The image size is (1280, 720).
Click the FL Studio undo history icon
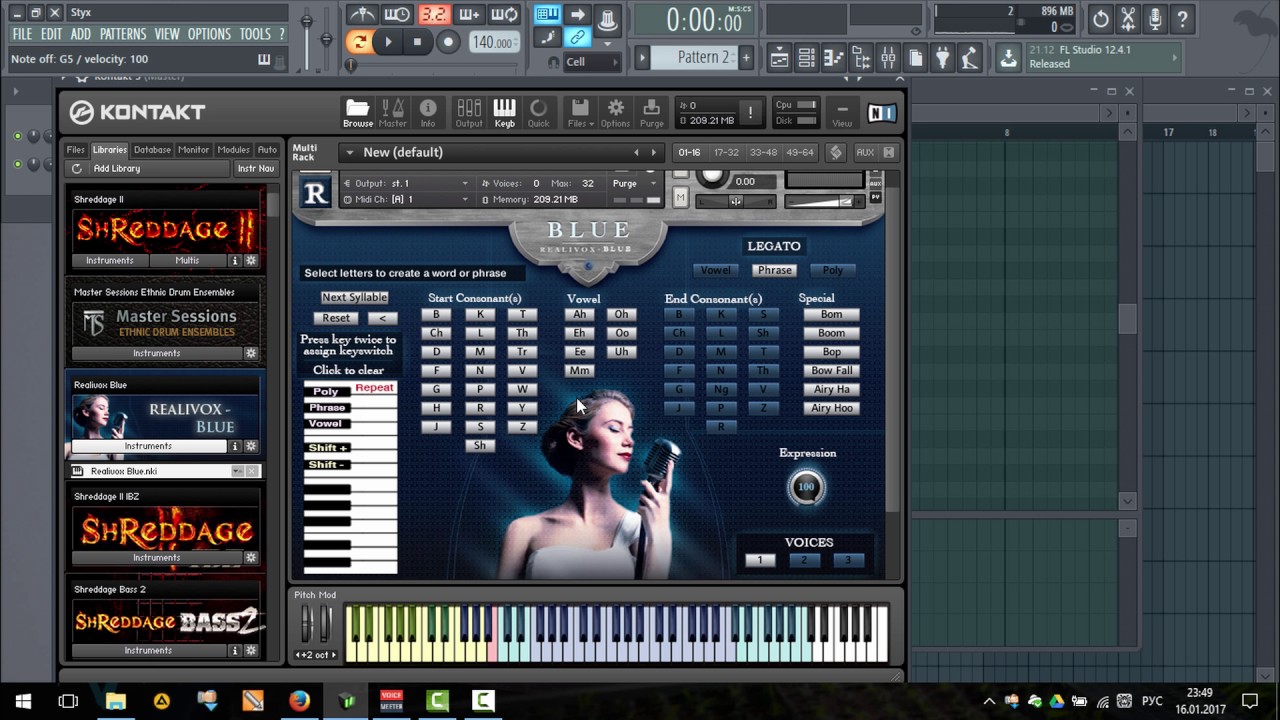(1100, 19)
